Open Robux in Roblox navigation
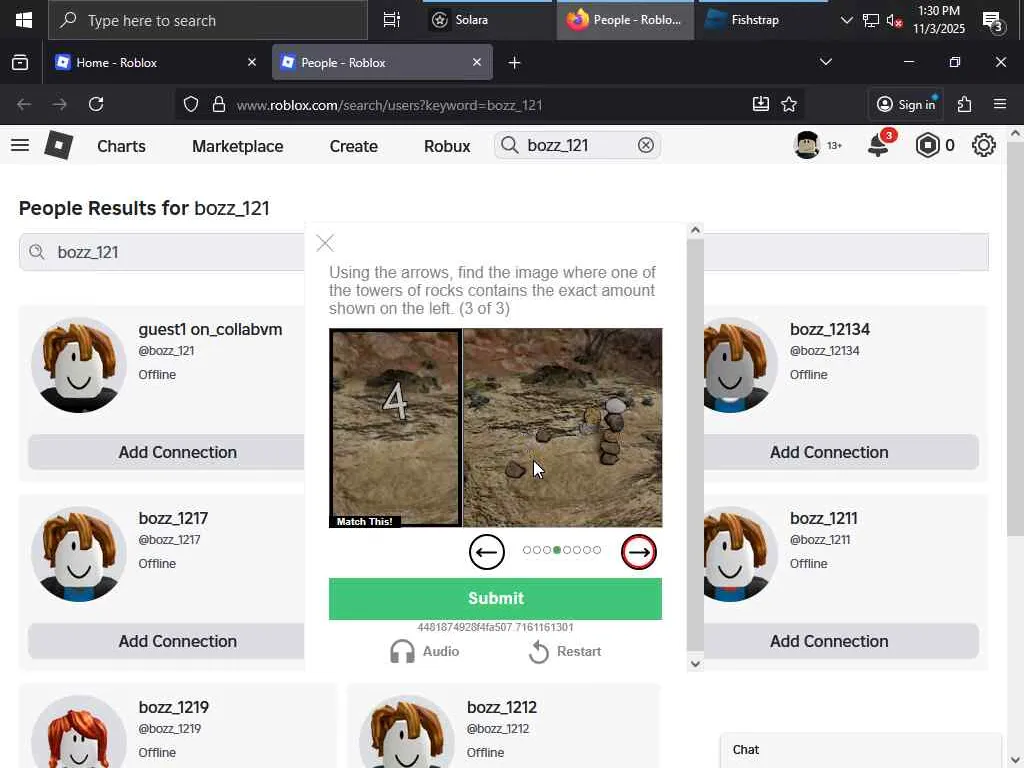This screenshot has width=1024, height=768. click(x=447, y=146)
